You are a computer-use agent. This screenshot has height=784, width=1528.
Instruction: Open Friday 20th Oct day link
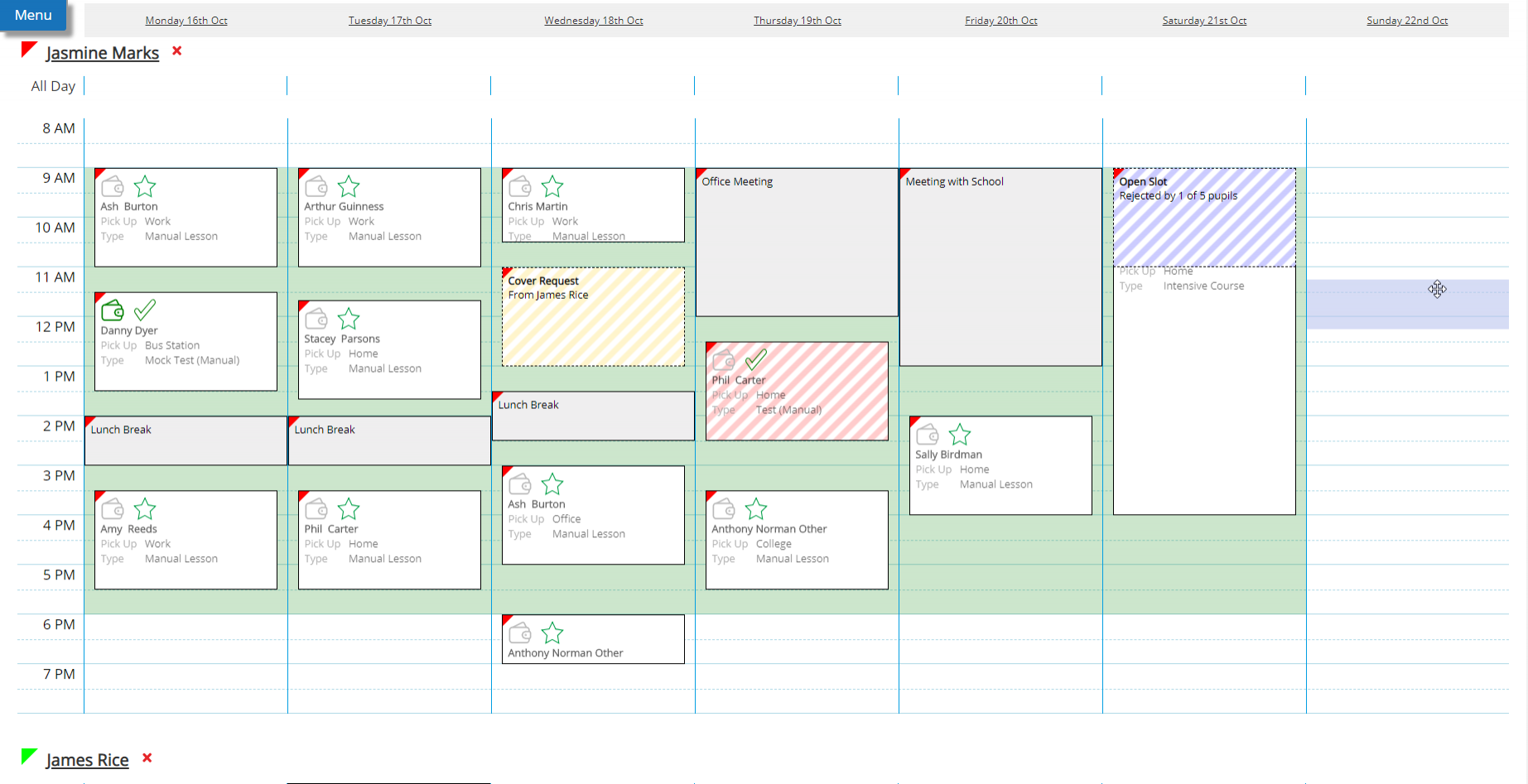[x=1001, y=21]
